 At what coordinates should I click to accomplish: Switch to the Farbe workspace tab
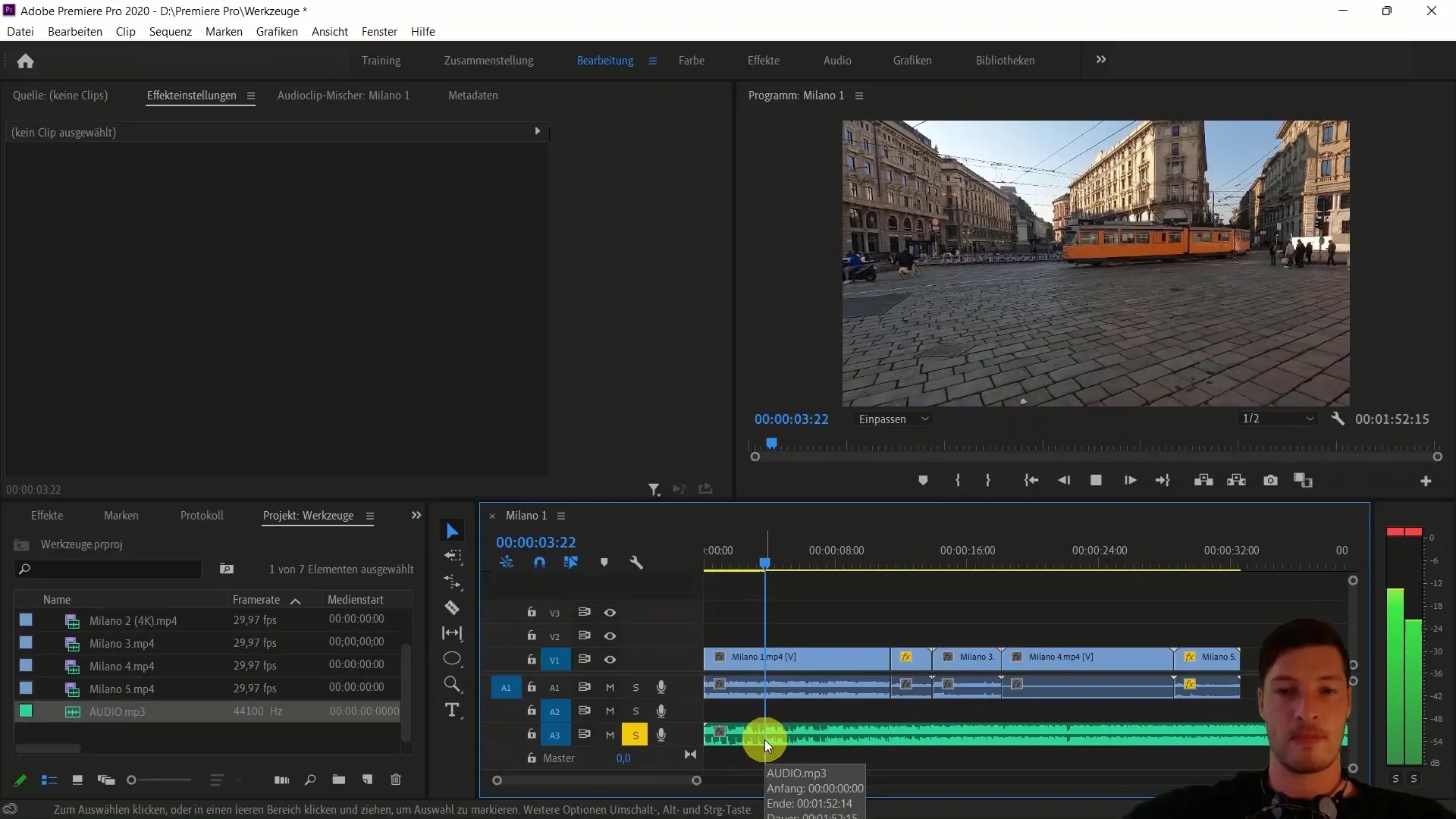[691, 60]
